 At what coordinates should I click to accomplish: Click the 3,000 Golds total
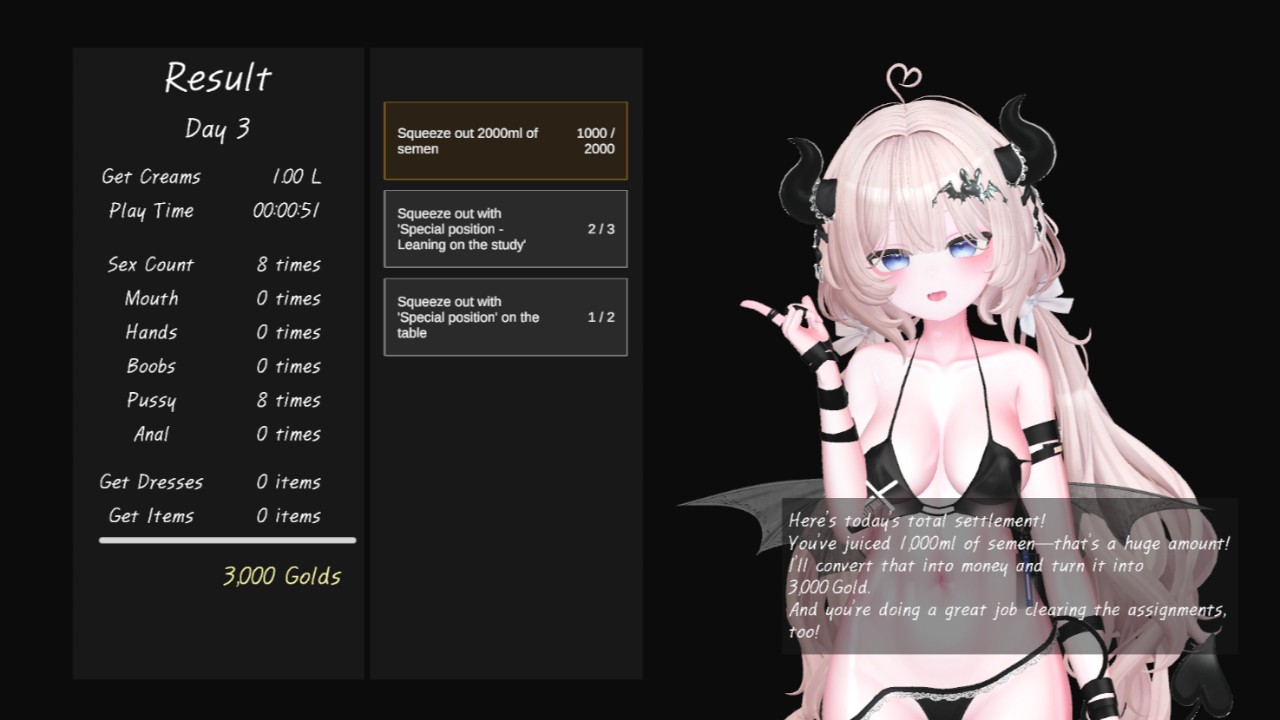pyautogui.click(x=282, y=577)
